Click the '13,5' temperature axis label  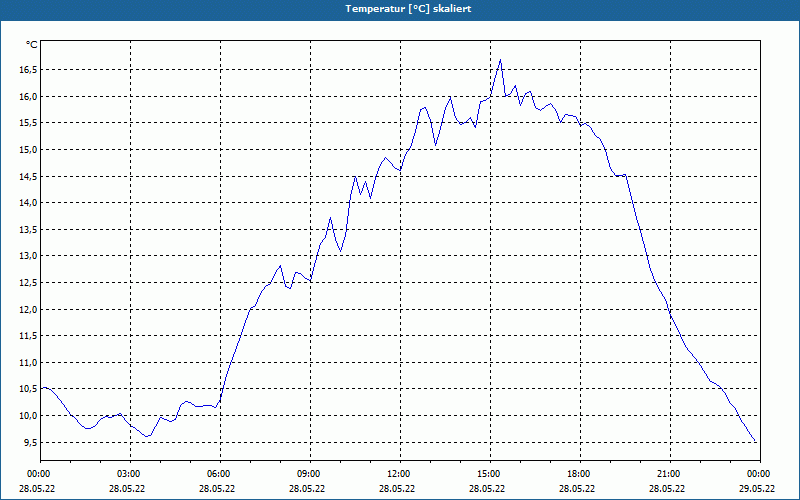[27, 230]
